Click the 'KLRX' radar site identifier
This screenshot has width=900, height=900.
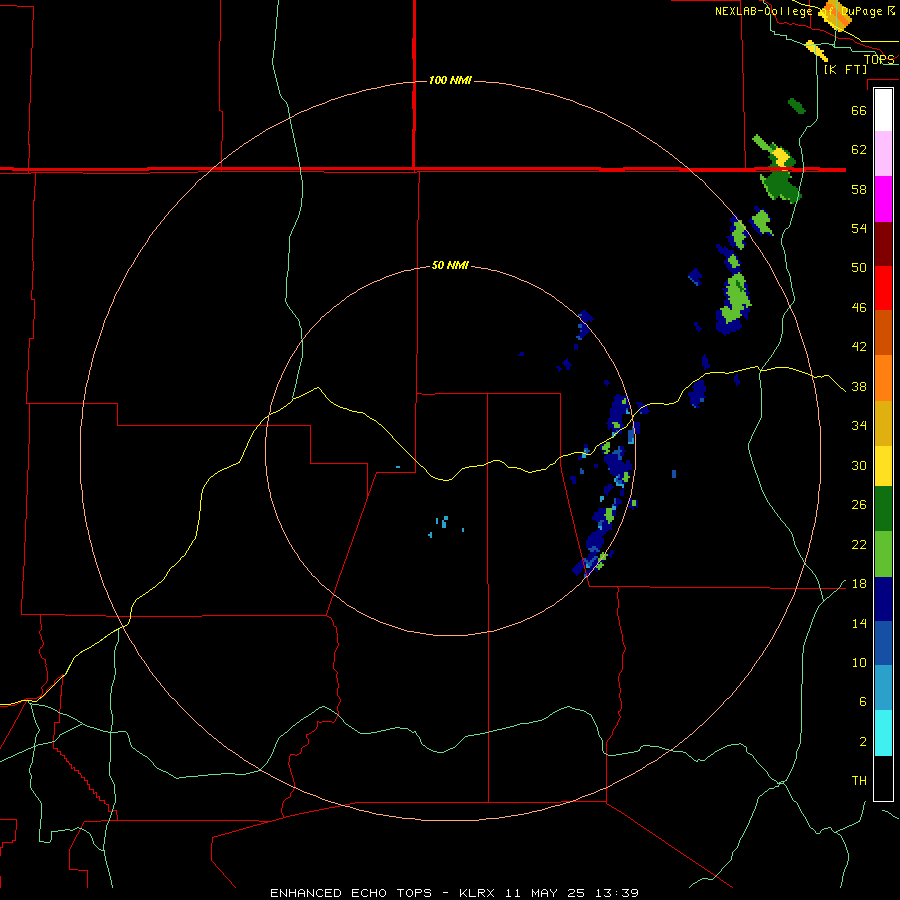coord(475,893)
